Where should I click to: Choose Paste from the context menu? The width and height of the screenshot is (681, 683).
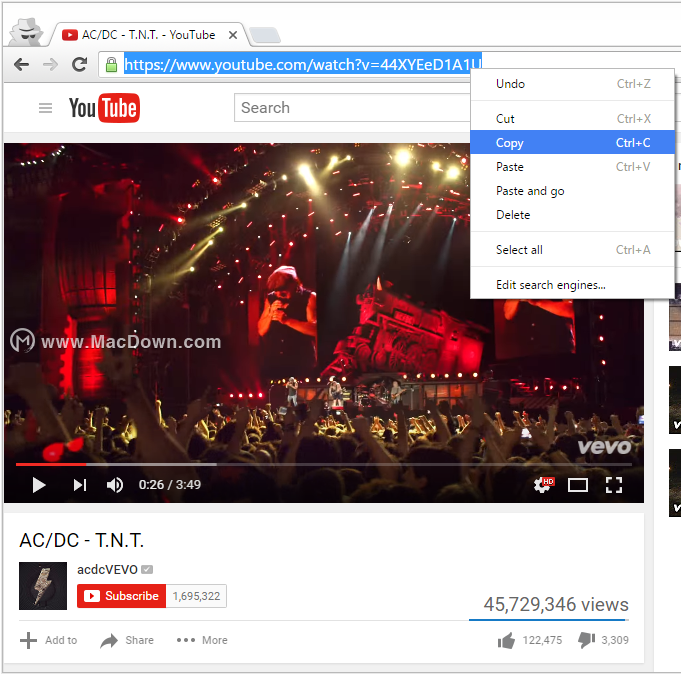pos(573,166)
